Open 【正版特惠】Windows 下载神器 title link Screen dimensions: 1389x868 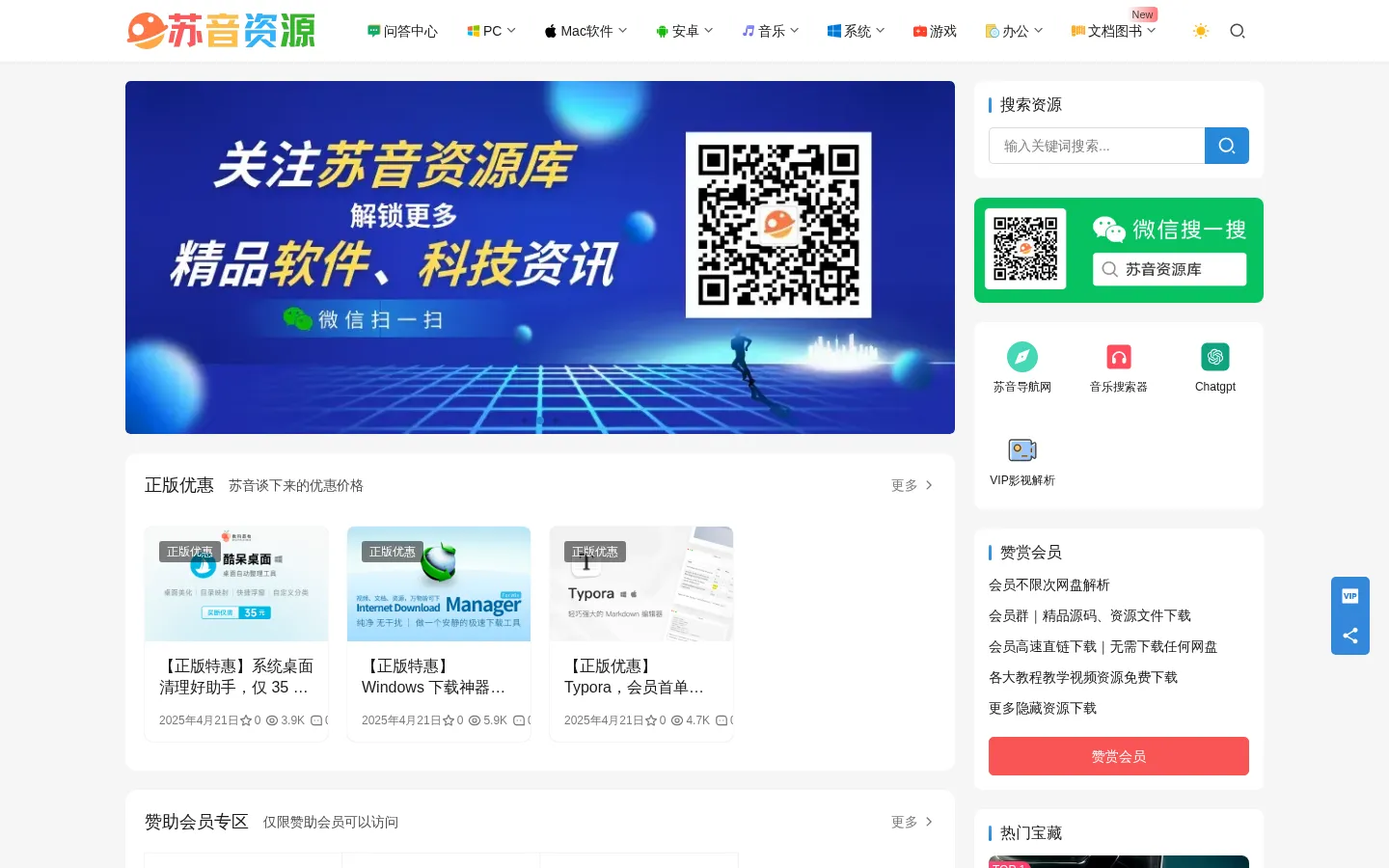(x=434, y=677)
